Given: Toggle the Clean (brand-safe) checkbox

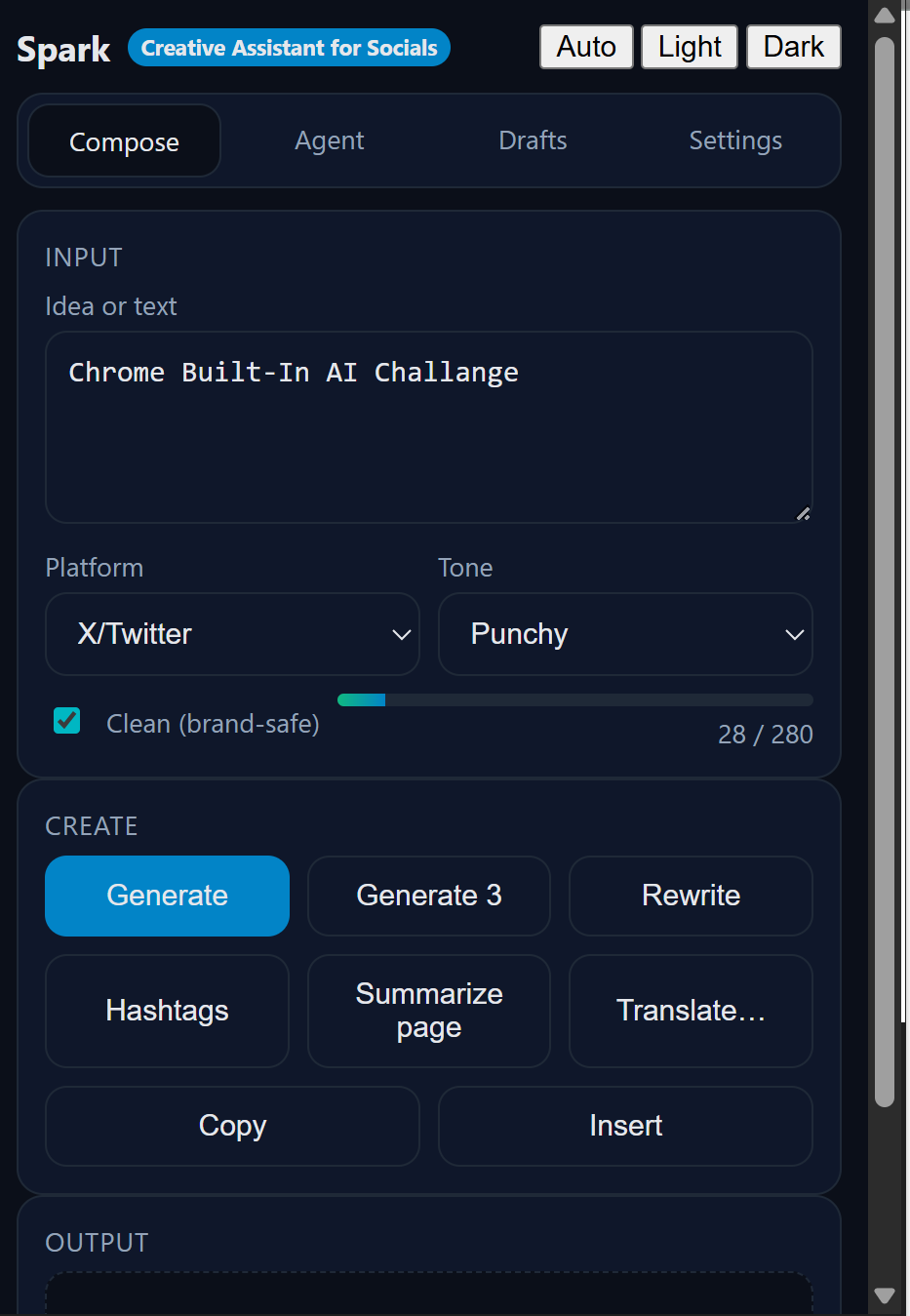Looking at the screenshot, I should (x=67, y=721).
